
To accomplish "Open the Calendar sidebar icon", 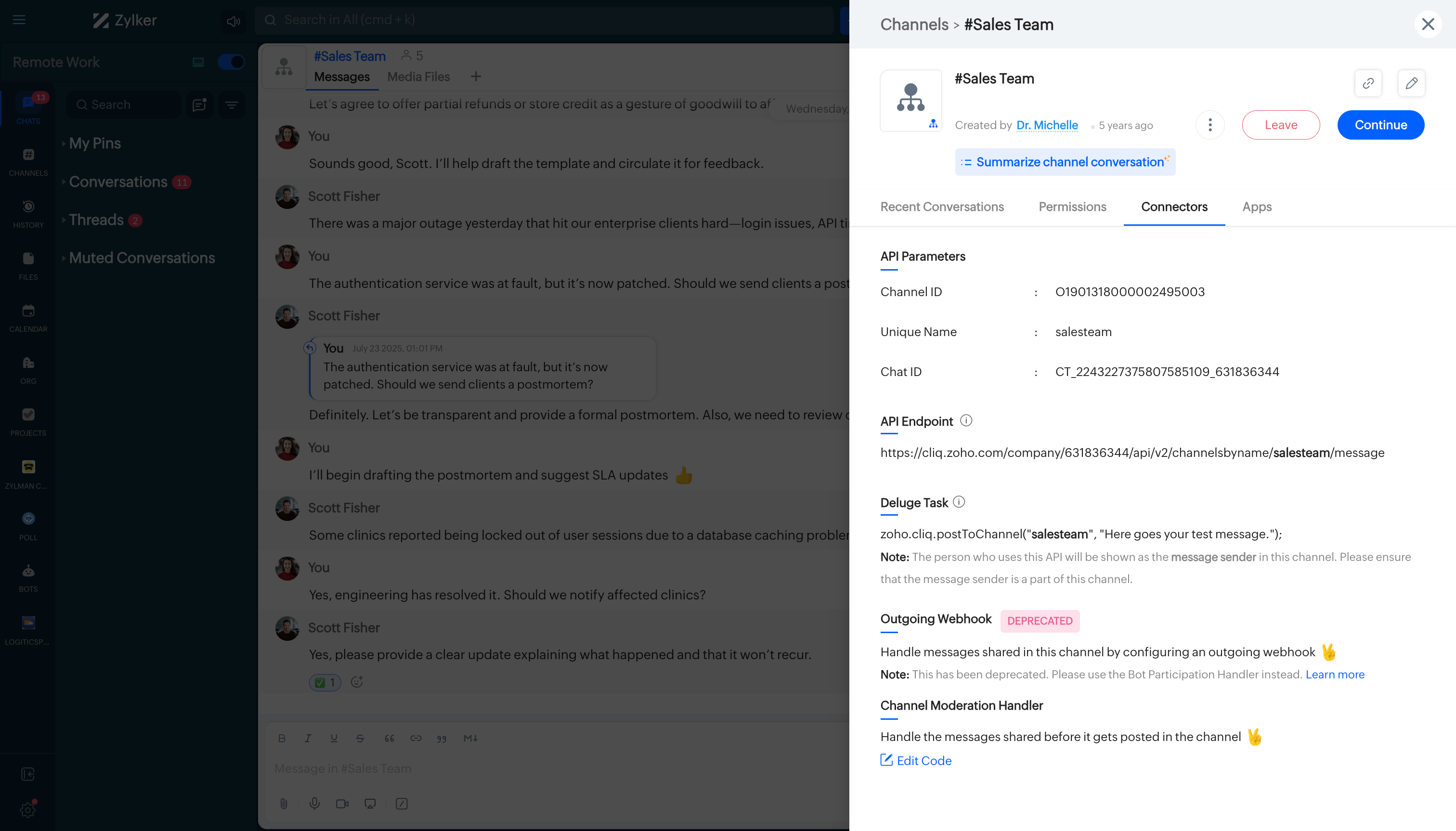I will coord(28,318).
